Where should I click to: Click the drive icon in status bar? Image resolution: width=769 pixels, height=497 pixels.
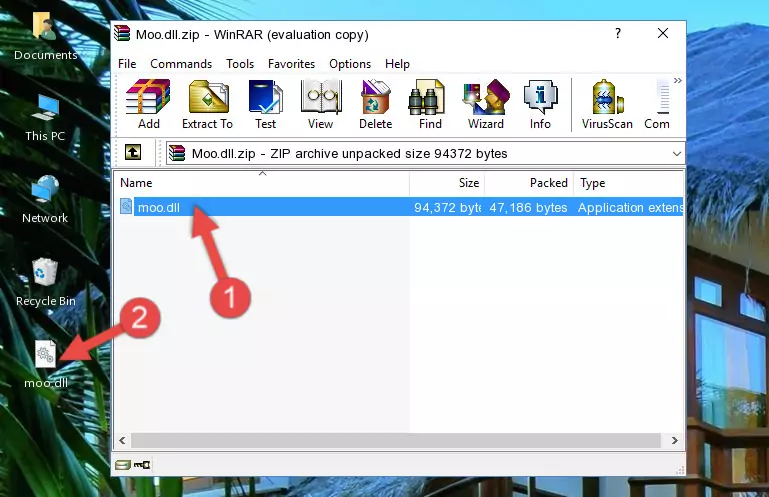click(x=123, y=465)
